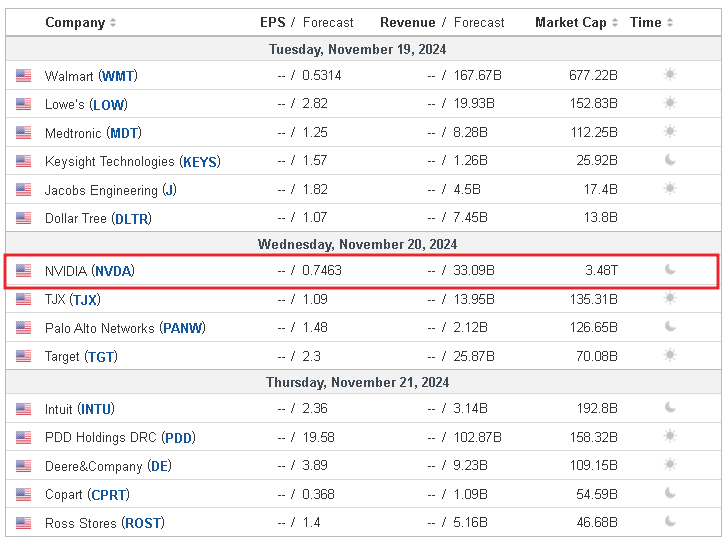Click the moon time icon for Copart

pyautogui.click(x=670, y=493)
